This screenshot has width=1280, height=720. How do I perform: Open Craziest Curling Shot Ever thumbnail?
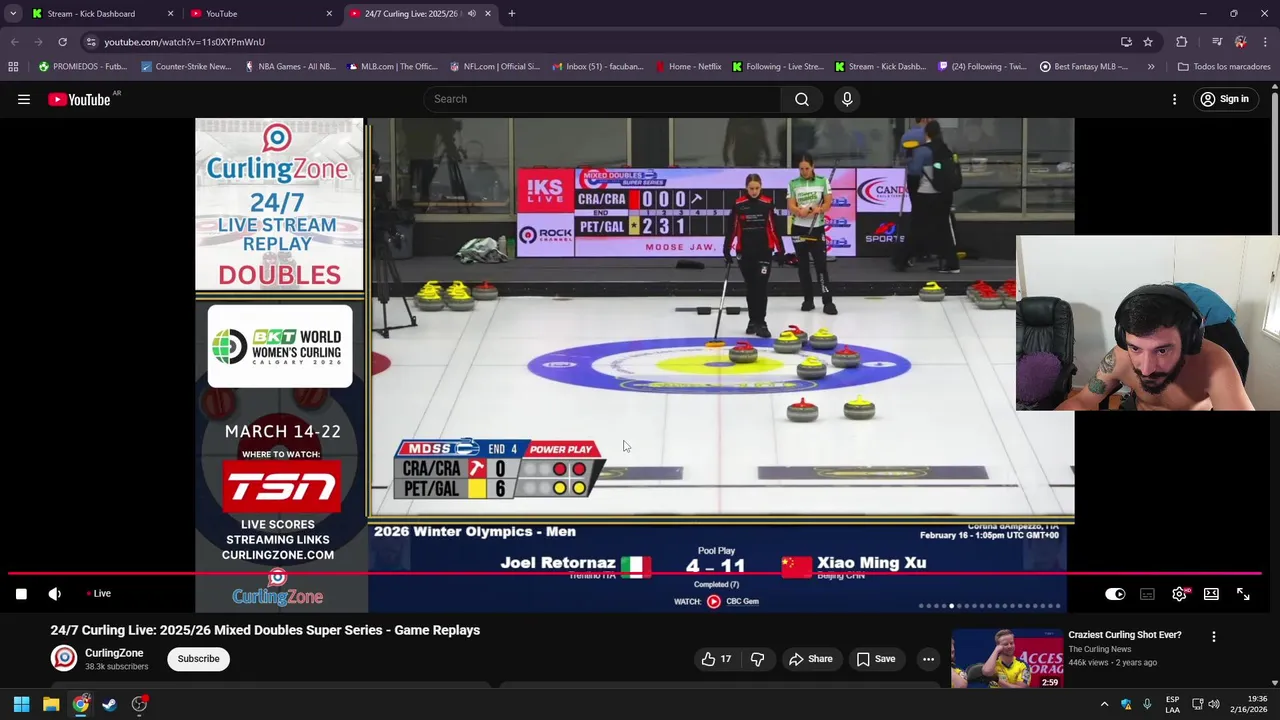tap(1006, 658)
